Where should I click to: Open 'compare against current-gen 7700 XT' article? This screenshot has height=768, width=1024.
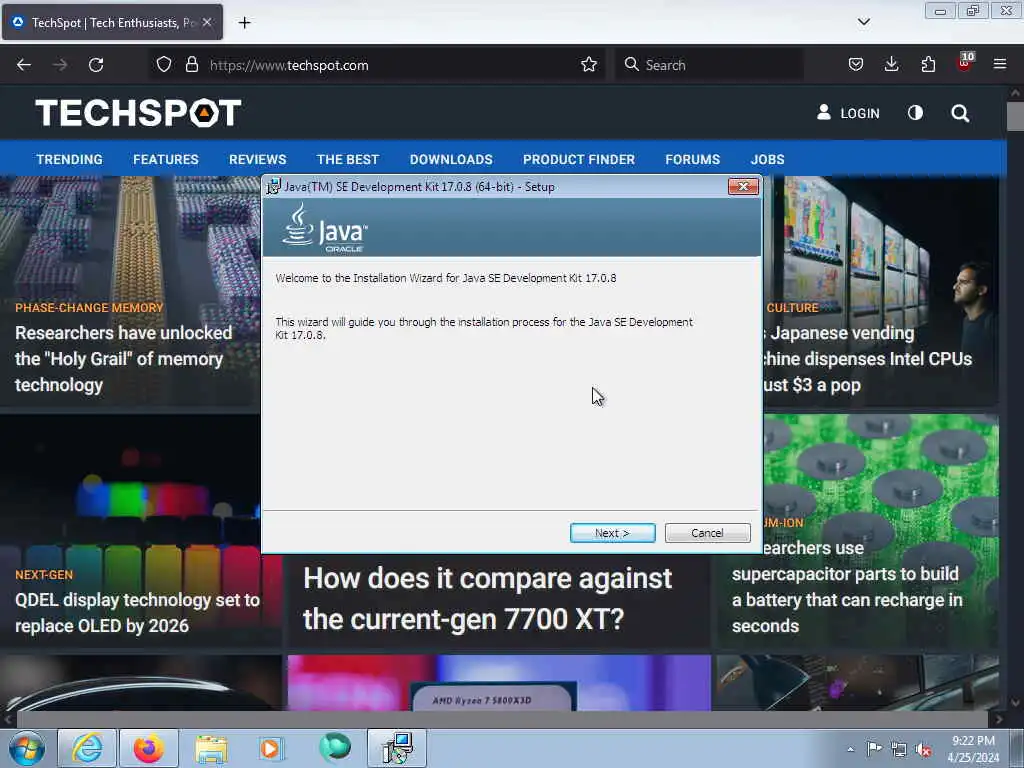click(487, 599)
